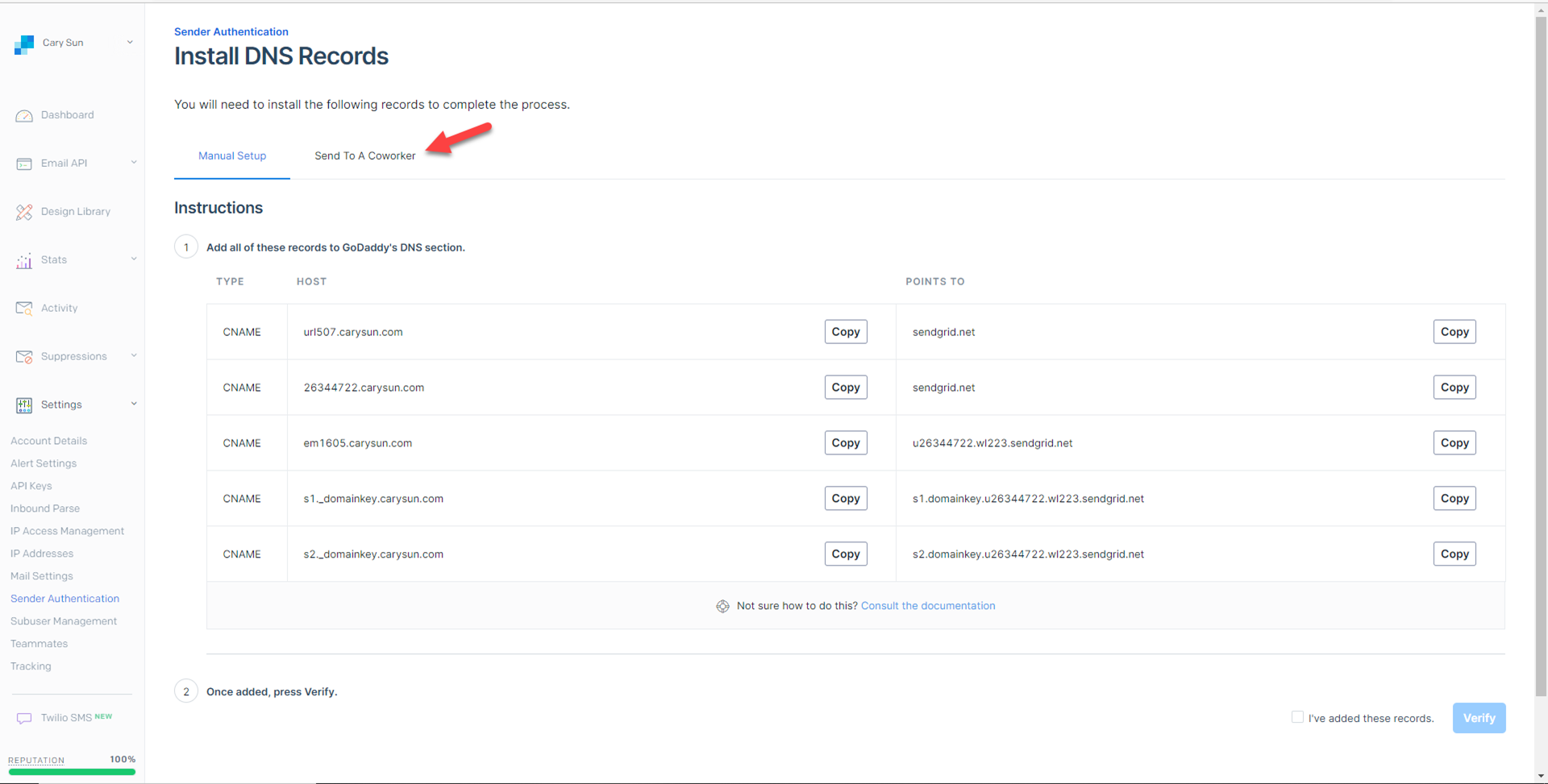Copy host em1605.carysun.com
This screenshot has width=1548, height=784.
(x=846, y=443)
